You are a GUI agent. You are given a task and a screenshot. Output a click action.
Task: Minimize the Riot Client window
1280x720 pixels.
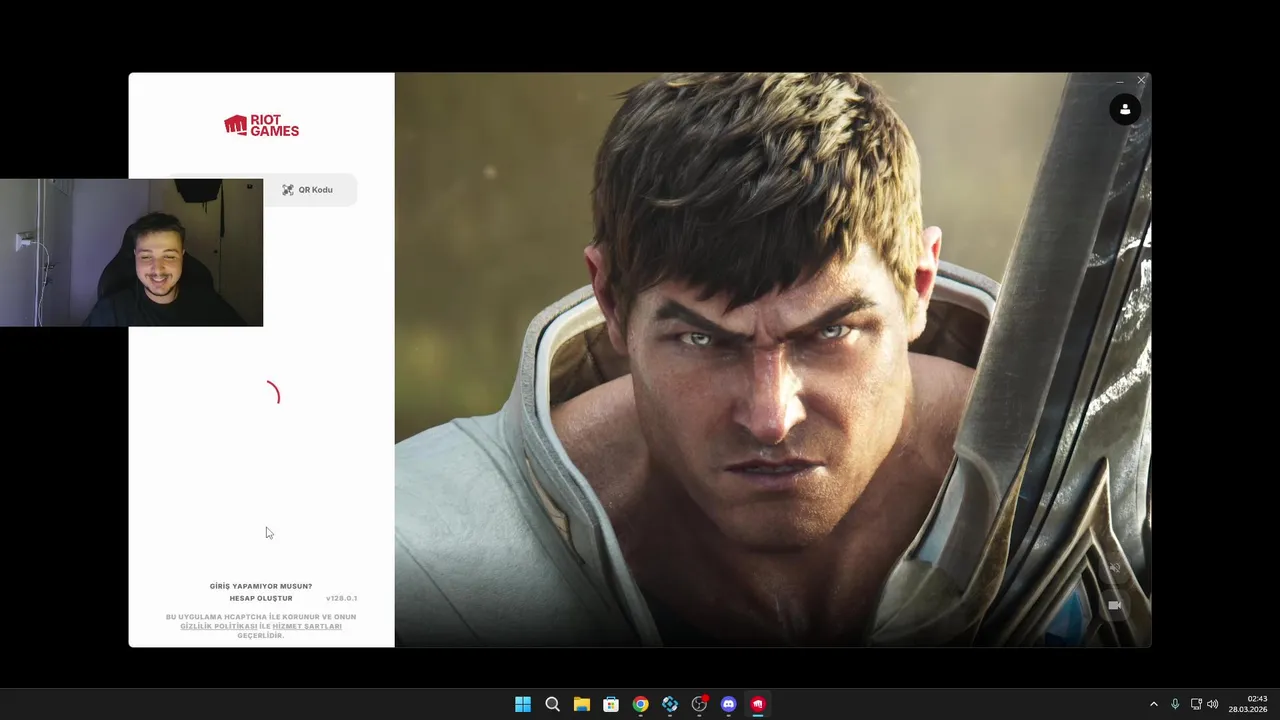pyautogui.click(x=1120, y=80)
